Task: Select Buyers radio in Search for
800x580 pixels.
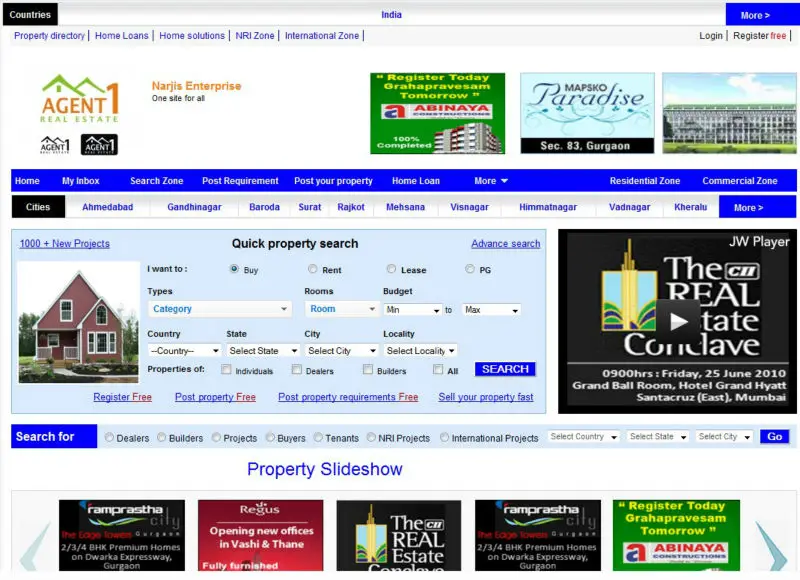Action: pyautogui.click(x=270, y=437)
